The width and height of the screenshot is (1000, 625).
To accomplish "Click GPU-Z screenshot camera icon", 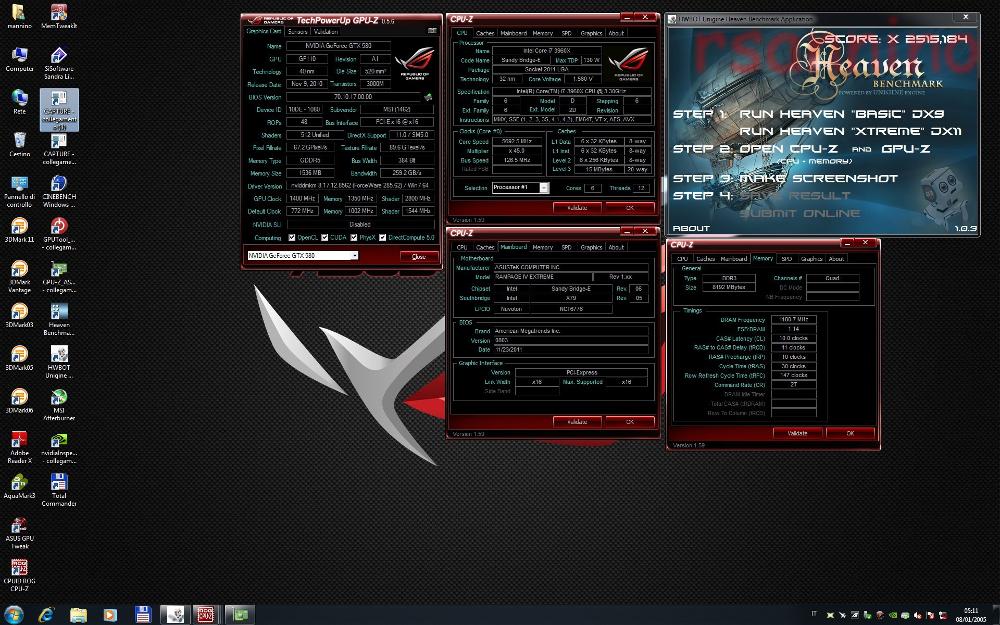I will click(432, 31).
